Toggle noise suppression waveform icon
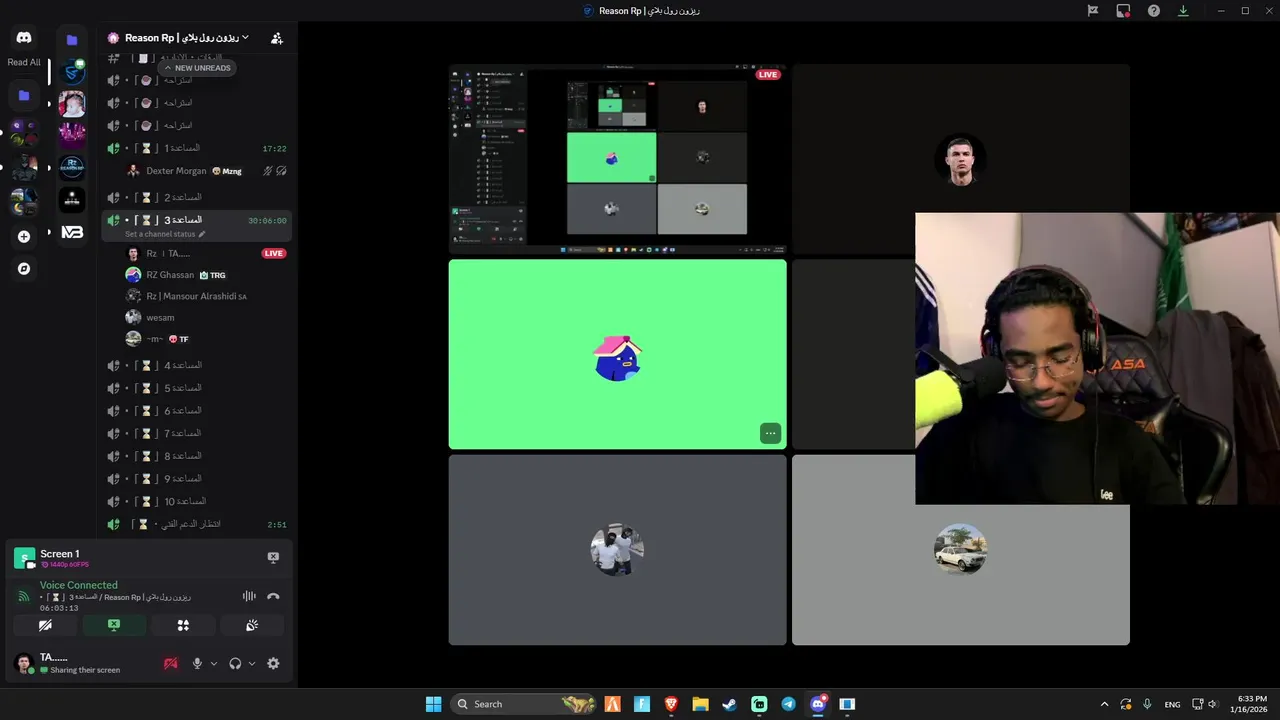1280x720 pixels. tap(249, 596)
